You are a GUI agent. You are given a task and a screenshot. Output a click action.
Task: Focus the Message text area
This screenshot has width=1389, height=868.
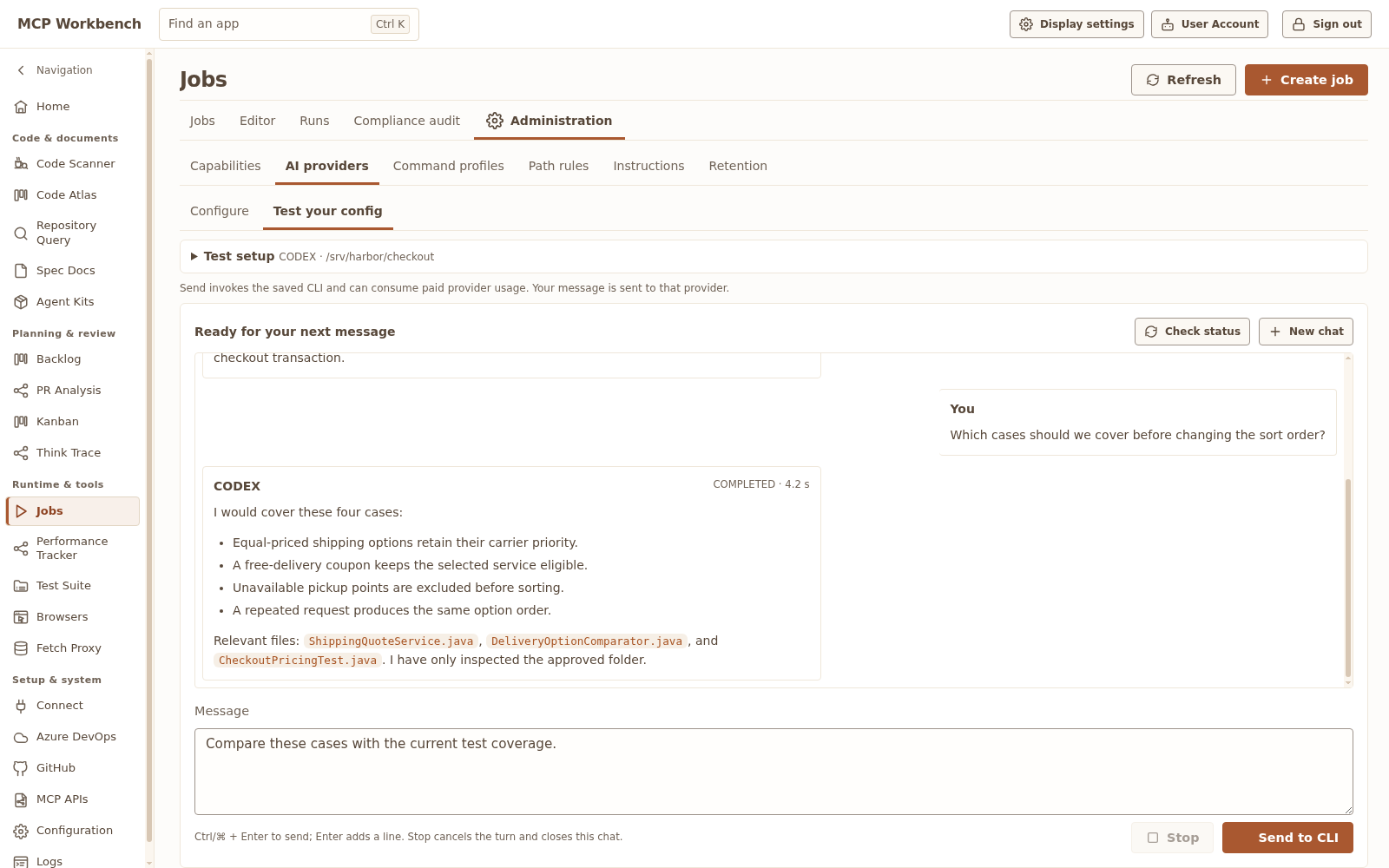click(x=773, y=772)
